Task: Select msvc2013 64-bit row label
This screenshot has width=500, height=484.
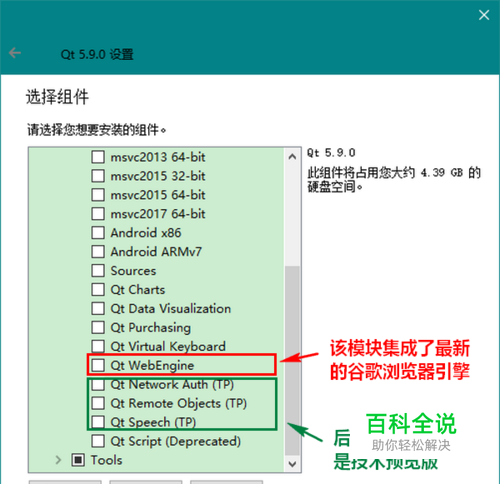Action: point(158,157)
